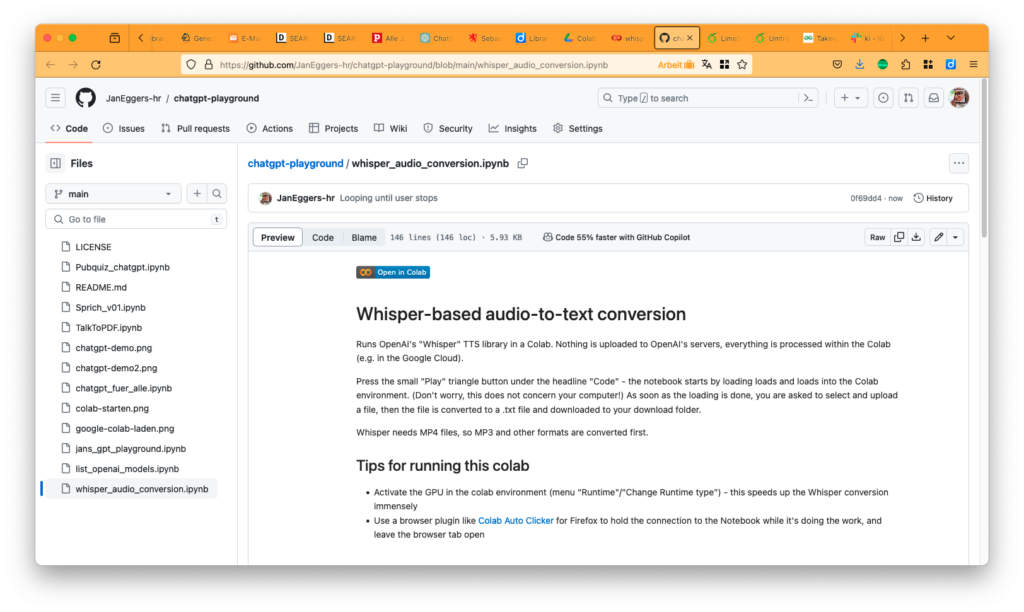Screen dimensions: 1024x612
Task: Download the raw file
Action: click(916, 237)
